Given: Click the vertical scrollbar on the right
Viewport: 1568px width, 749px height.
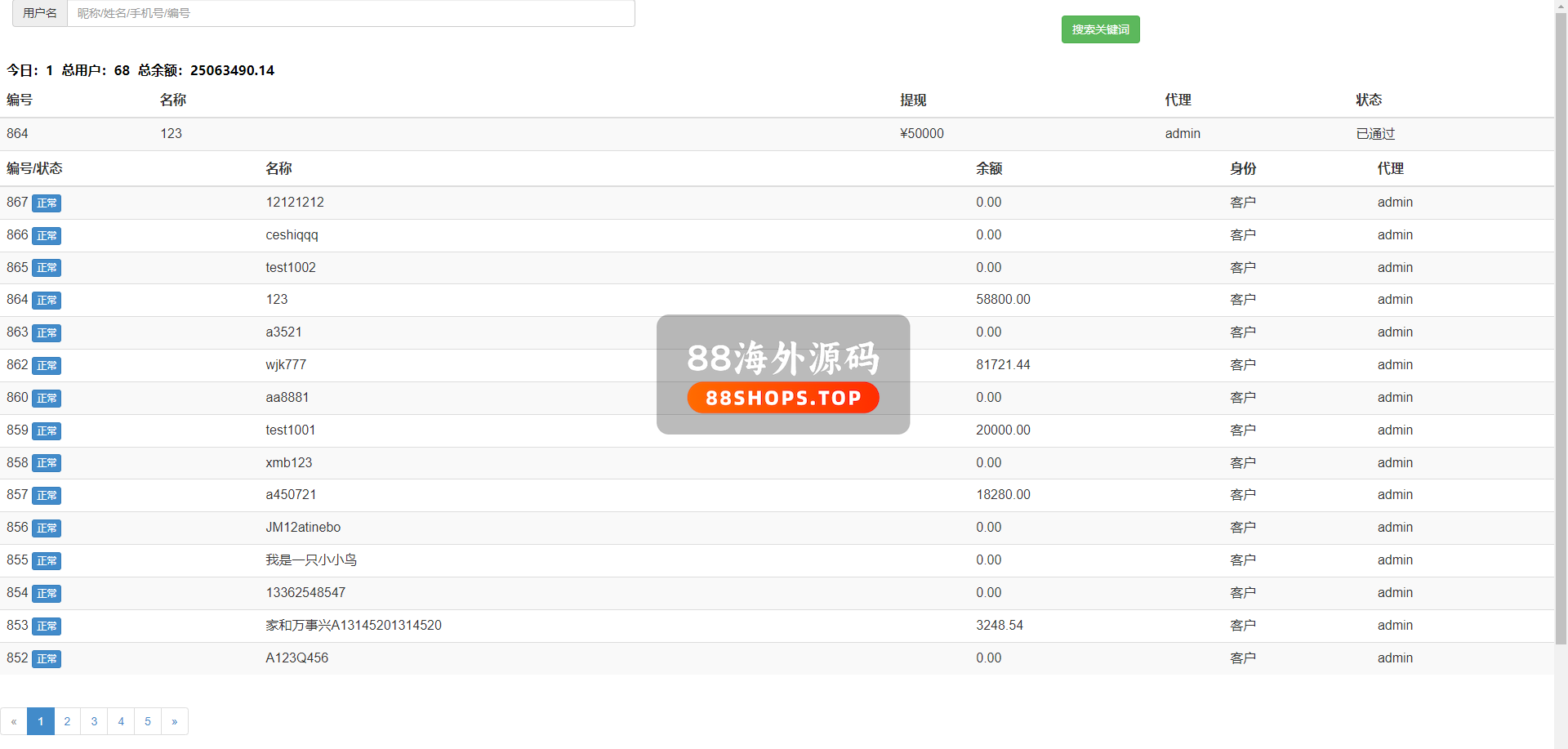Looking at the screenshot, I should pyautogui.click(x=1561, y=327).
